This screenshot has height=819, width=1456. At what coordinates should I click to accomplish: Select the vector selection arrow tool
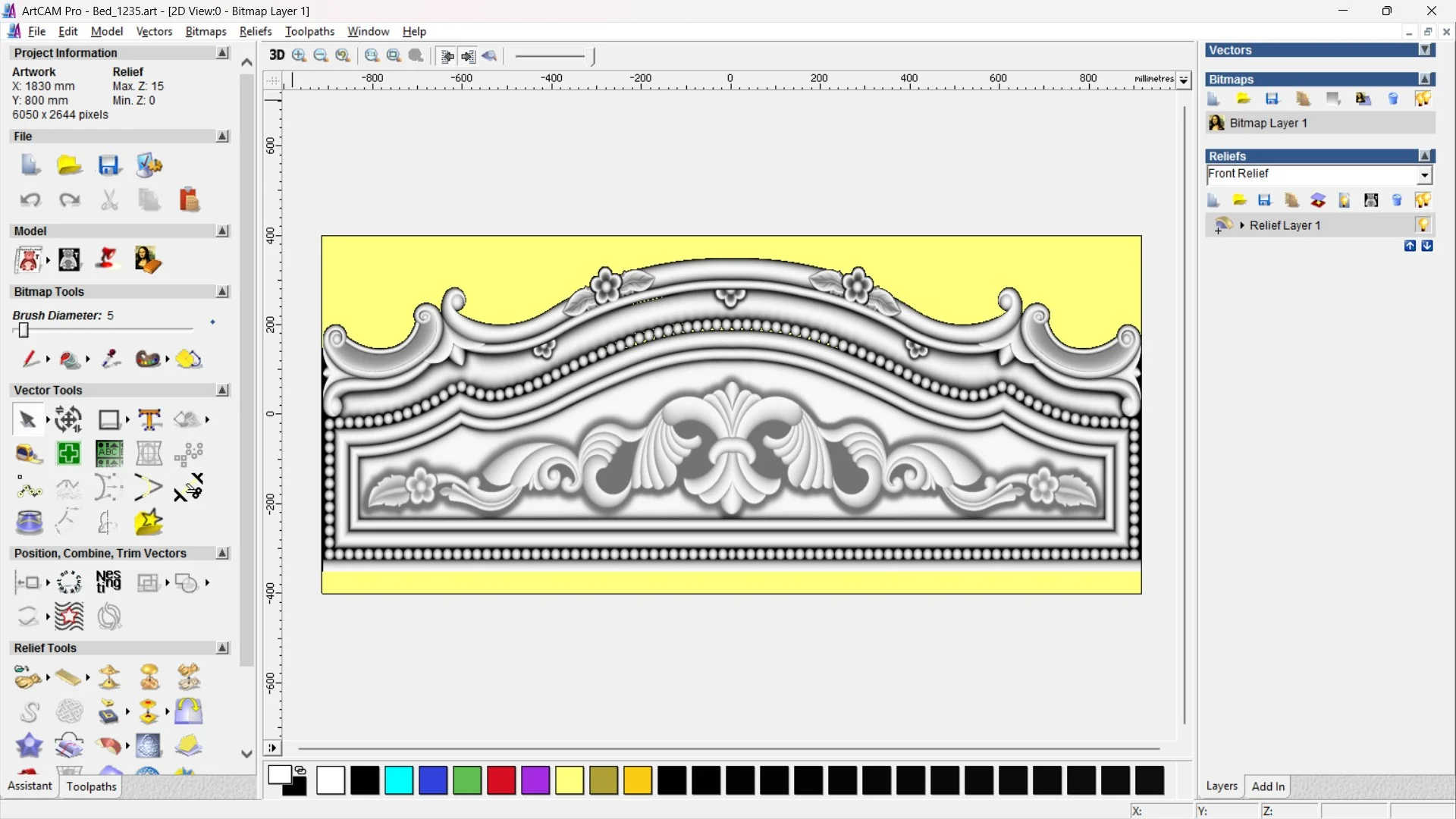click(x=27, y=419)
